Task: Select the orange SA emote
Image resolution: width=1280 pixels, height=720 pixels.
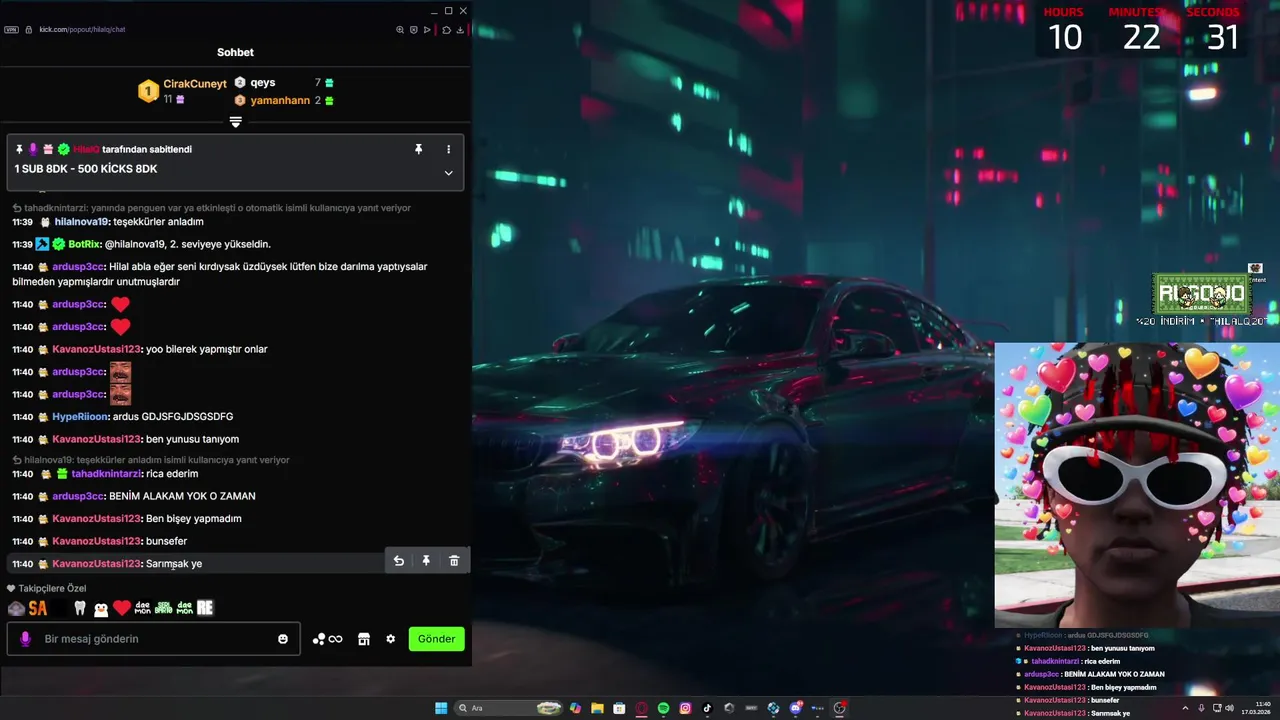Action: coord(38,608)
